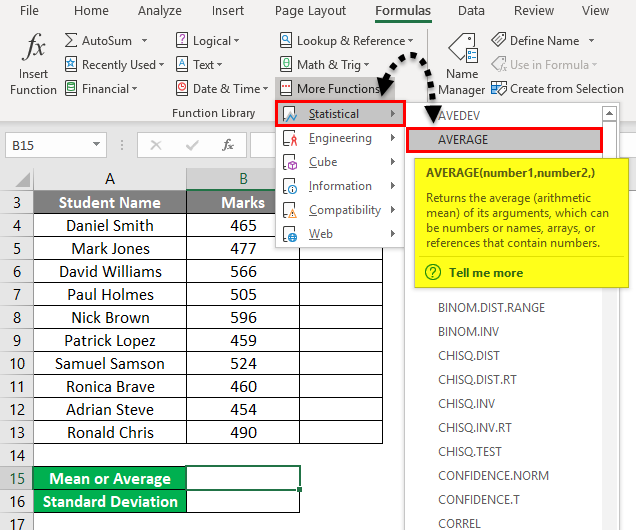This screenshot has height=530, width=636.
Task: Click the Statistical category icon
Action: coord(290,114)
